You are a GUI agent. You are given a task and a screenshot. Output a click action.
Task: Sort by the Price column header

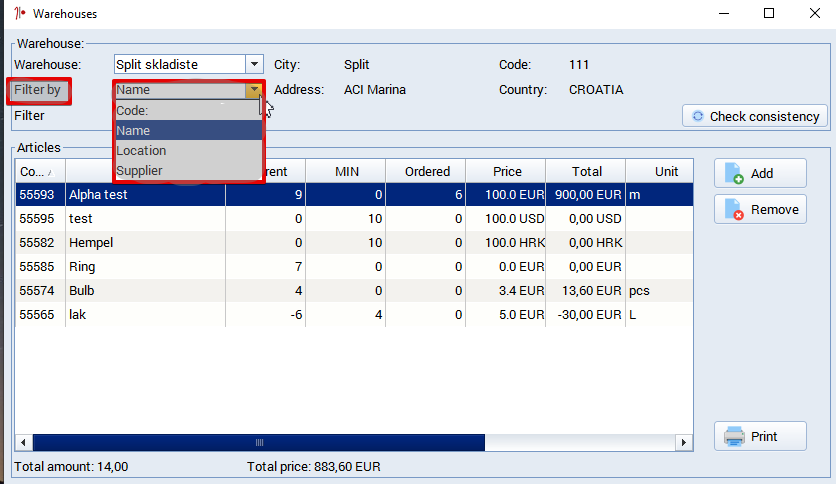(505, 172)
